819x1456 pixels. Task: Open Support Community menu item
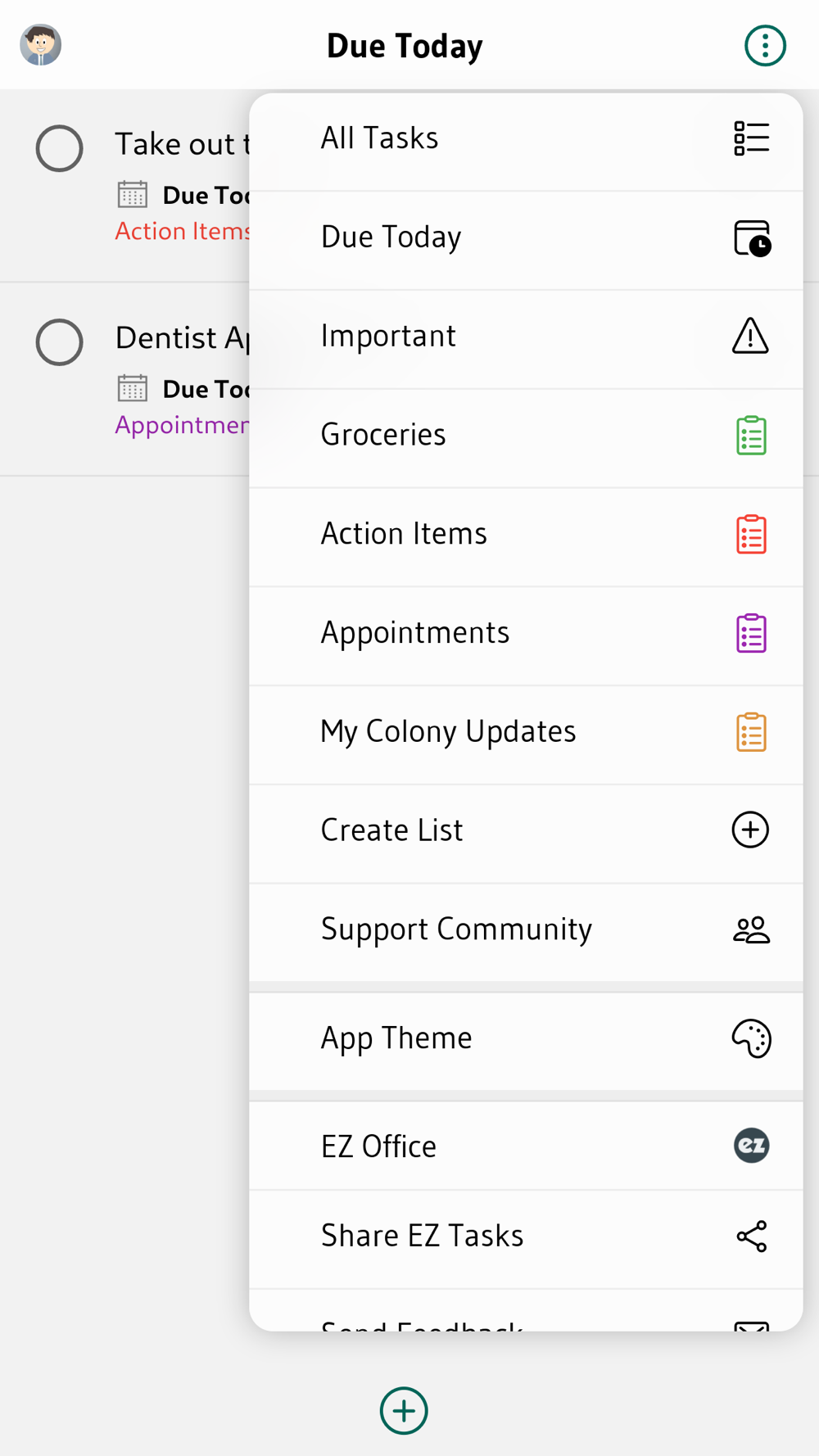(456, 929)
